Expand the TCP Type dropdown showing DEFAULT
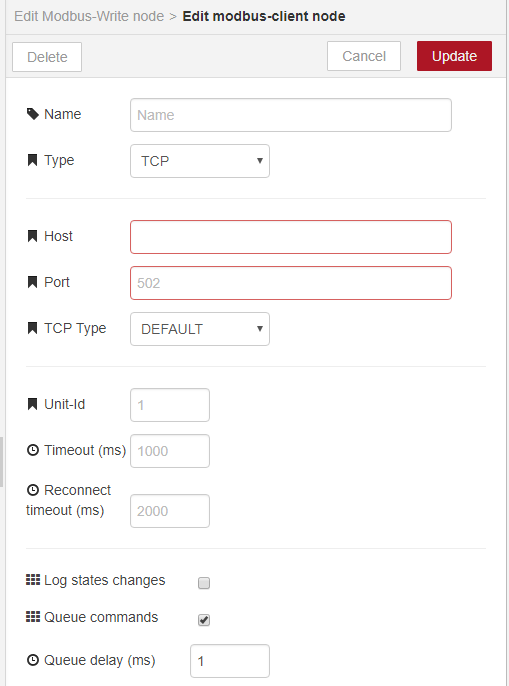The image size is (509, 686). pyautogui.click(x=200, y=329)
